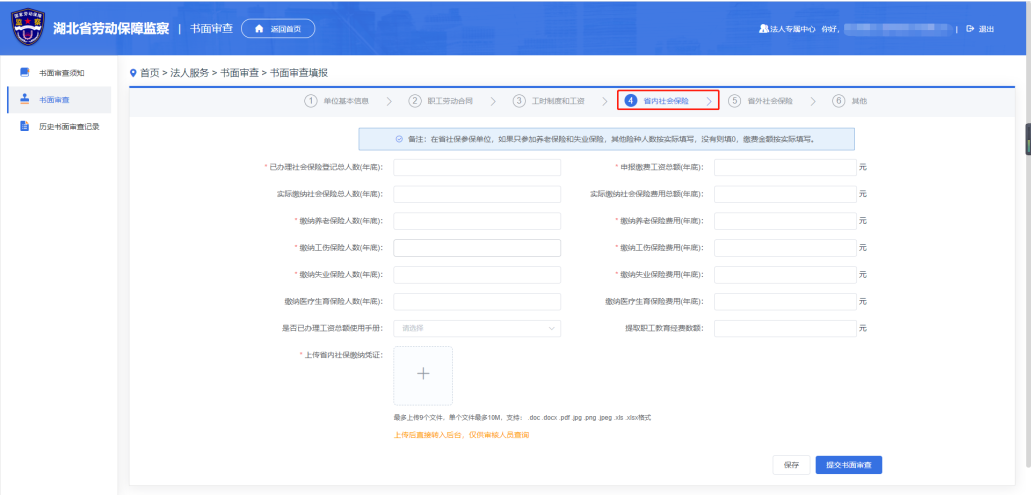Click the step 6 circle for 其他
Viewport: 1031px width, 495px height.
[x=839, y=101]
